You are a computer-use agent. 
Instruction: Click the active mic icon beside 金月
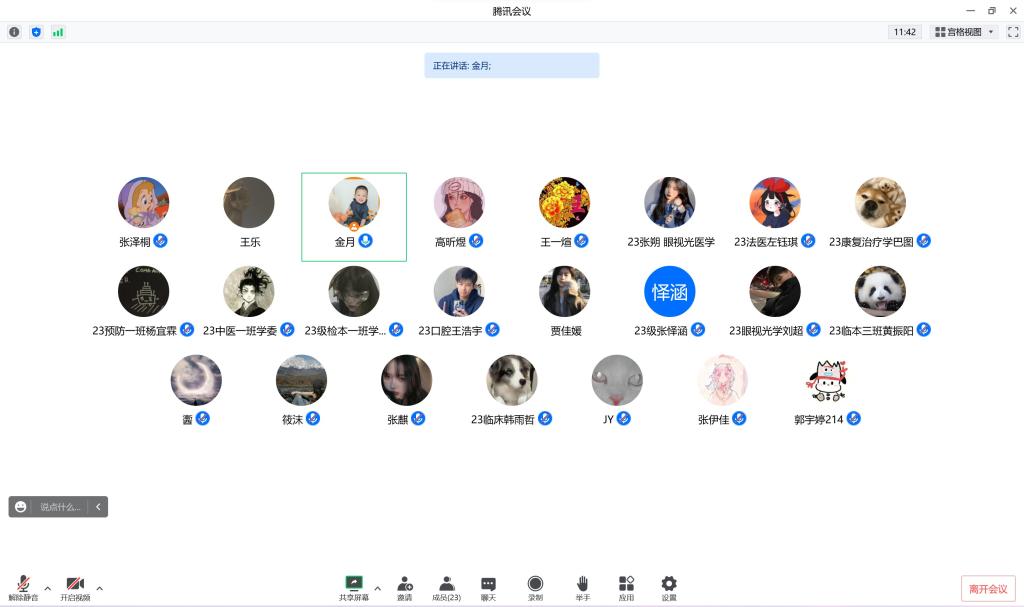click(x=366, y=241)
